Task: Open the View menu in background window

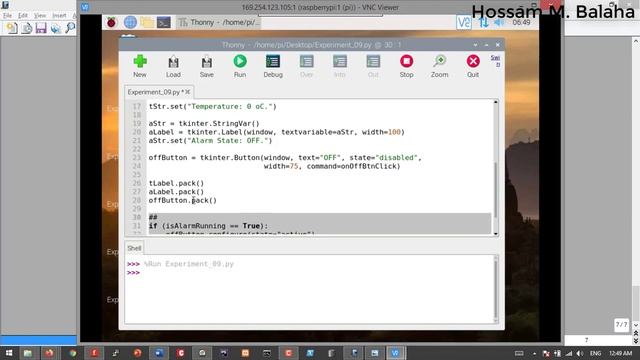Action: pos(40,16)
